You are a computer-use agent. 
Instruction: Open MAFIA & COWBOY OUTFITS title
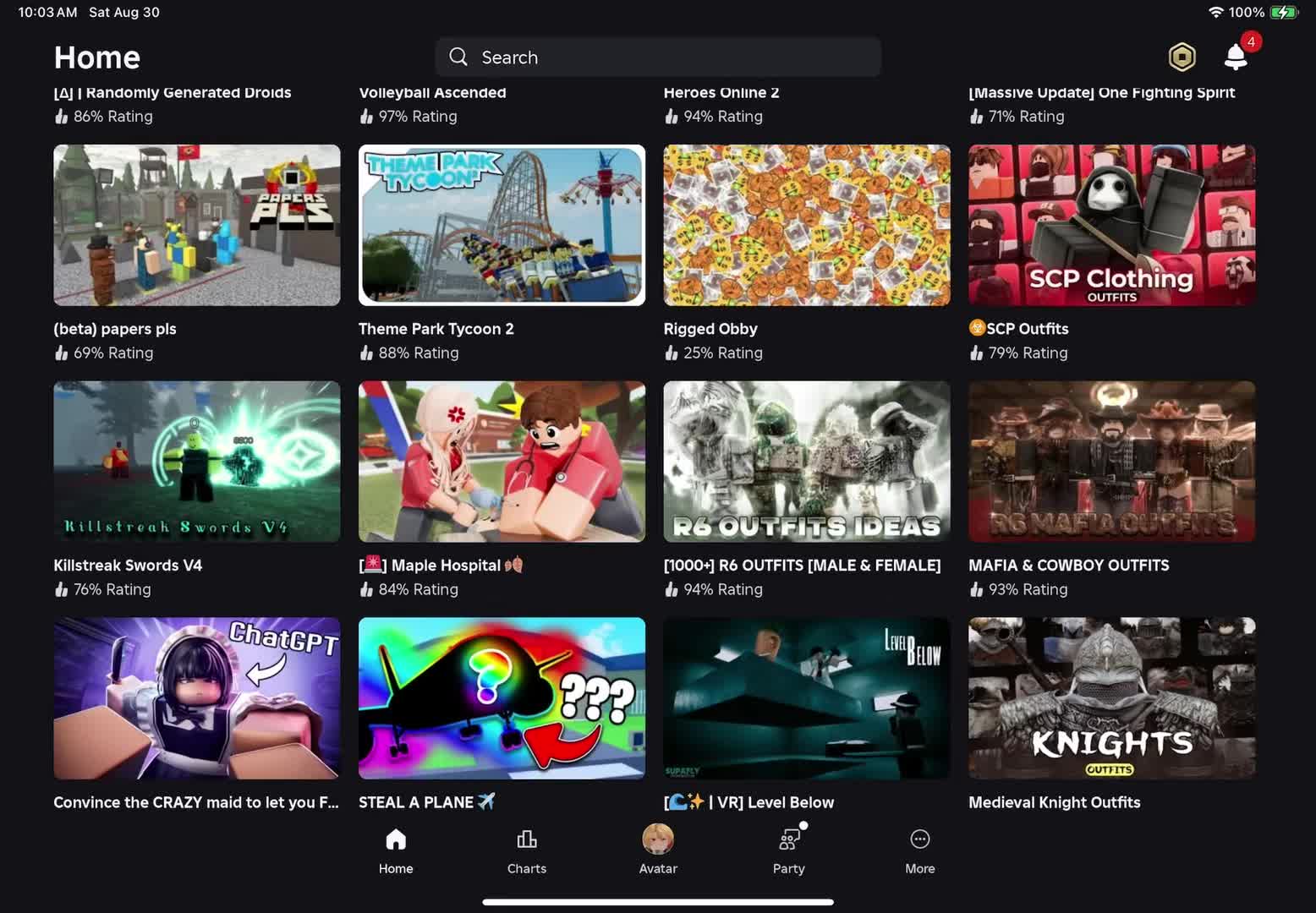click(1068, 566)
